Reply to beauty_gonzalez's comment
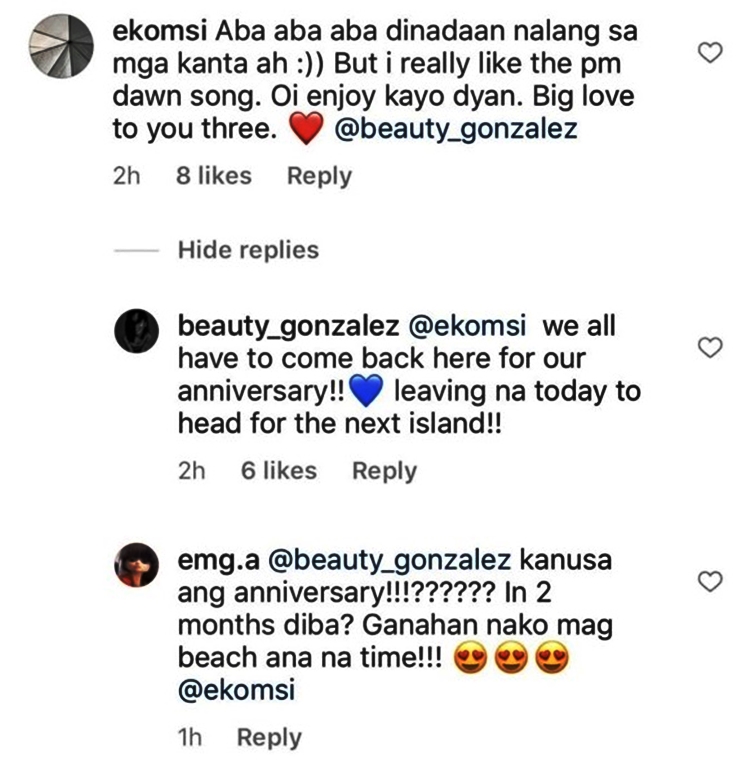 [384, 471]
